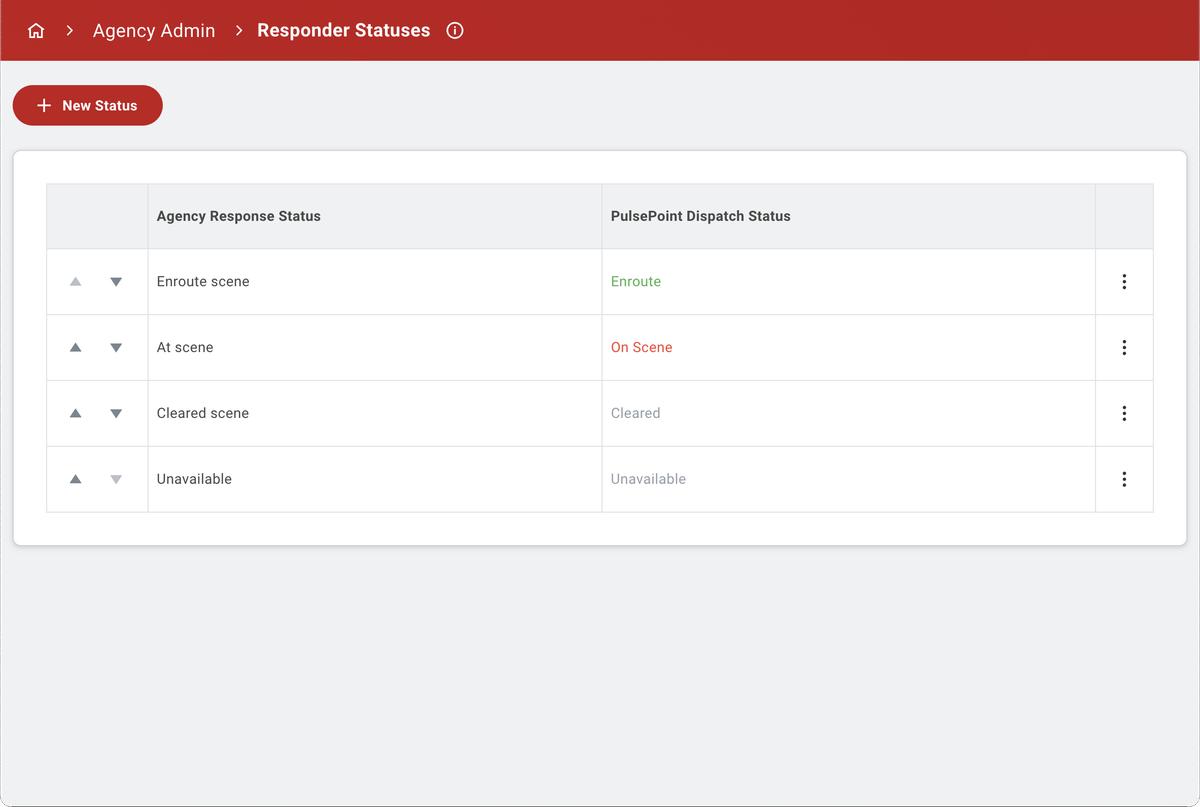Click the Agency Response Status column header
The image size is (1200, 807).
pyautogui.click(x=238, y=216)
